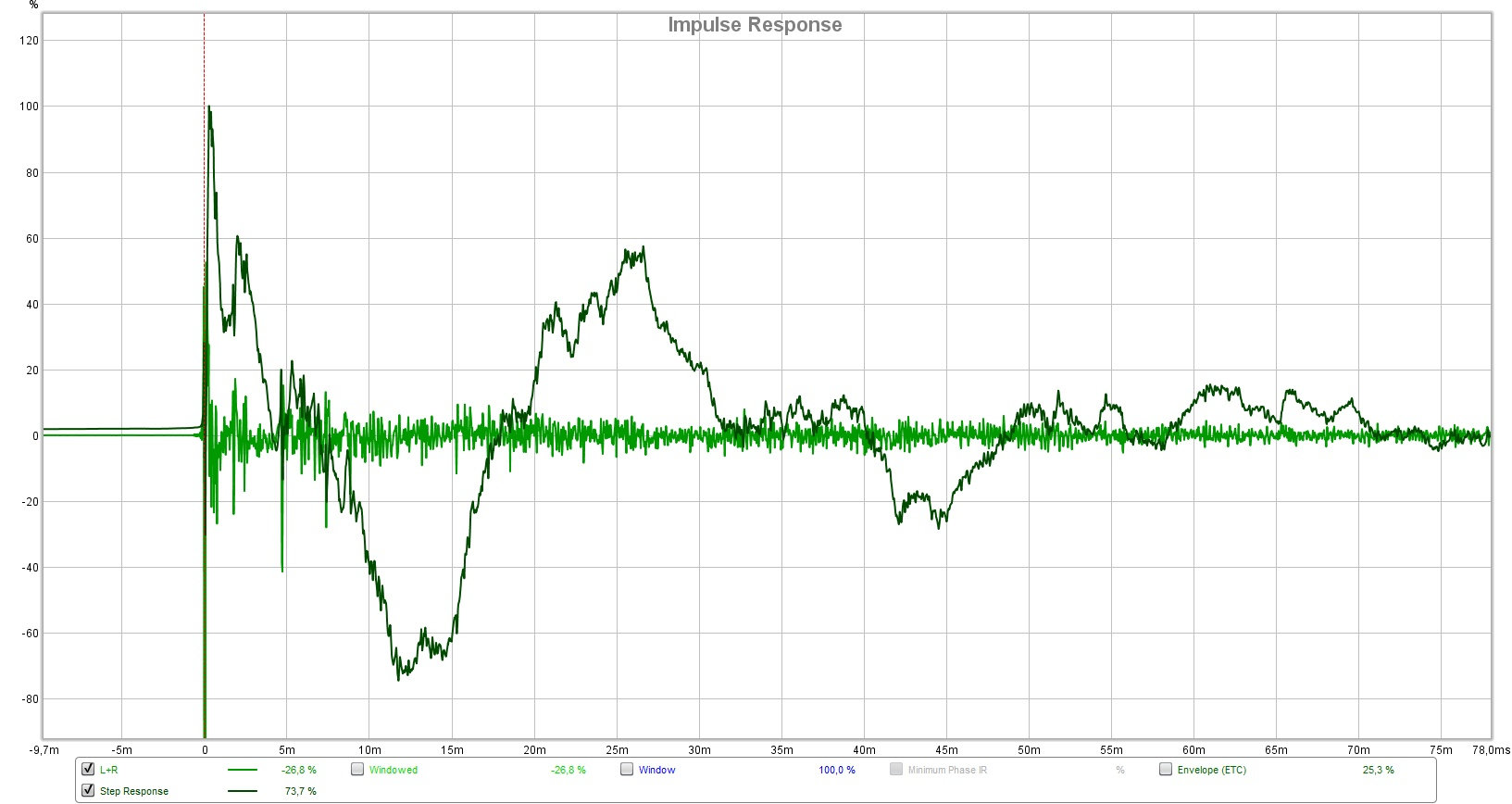This screenshot has width=1512, height=804.
Task: Click the -80 value on the vertical axis
Action: click(x=31, y=699)
